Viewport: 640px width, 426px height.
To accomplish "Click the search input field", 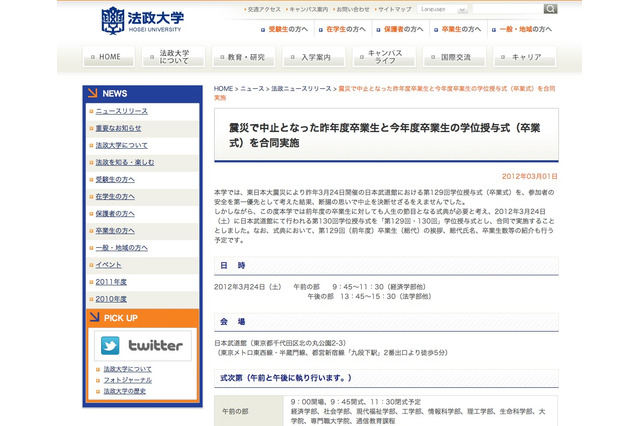I will click(508, 9).
